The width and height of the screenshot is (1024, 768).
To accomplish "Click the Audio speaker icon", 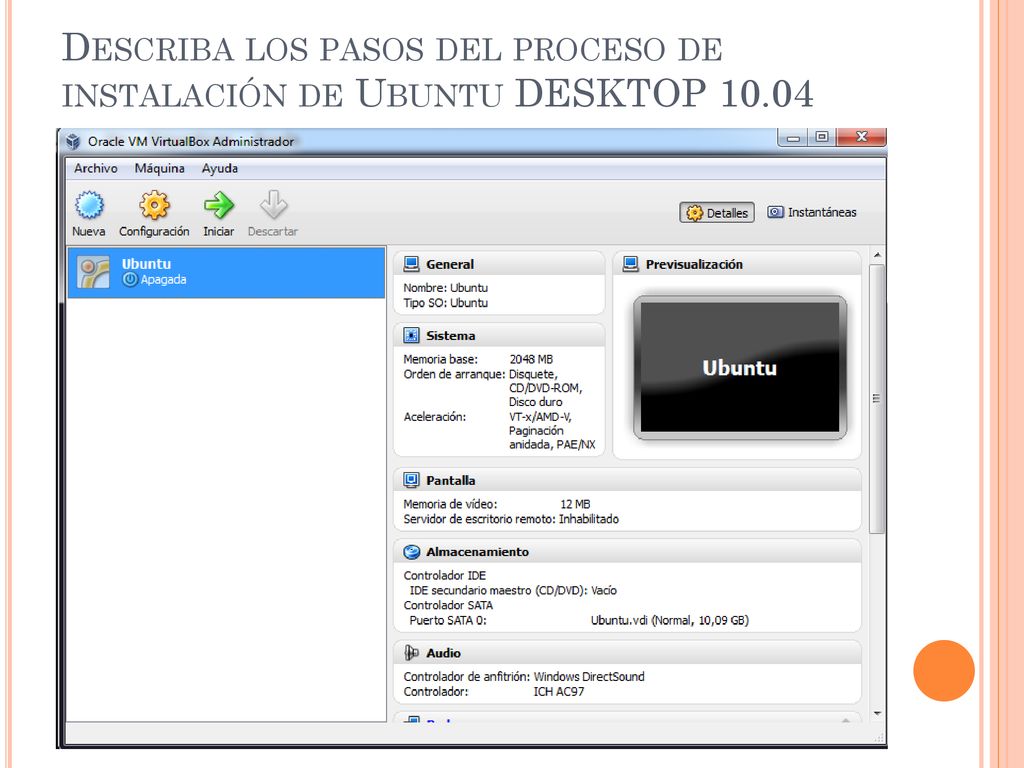I will click(411, 653).
